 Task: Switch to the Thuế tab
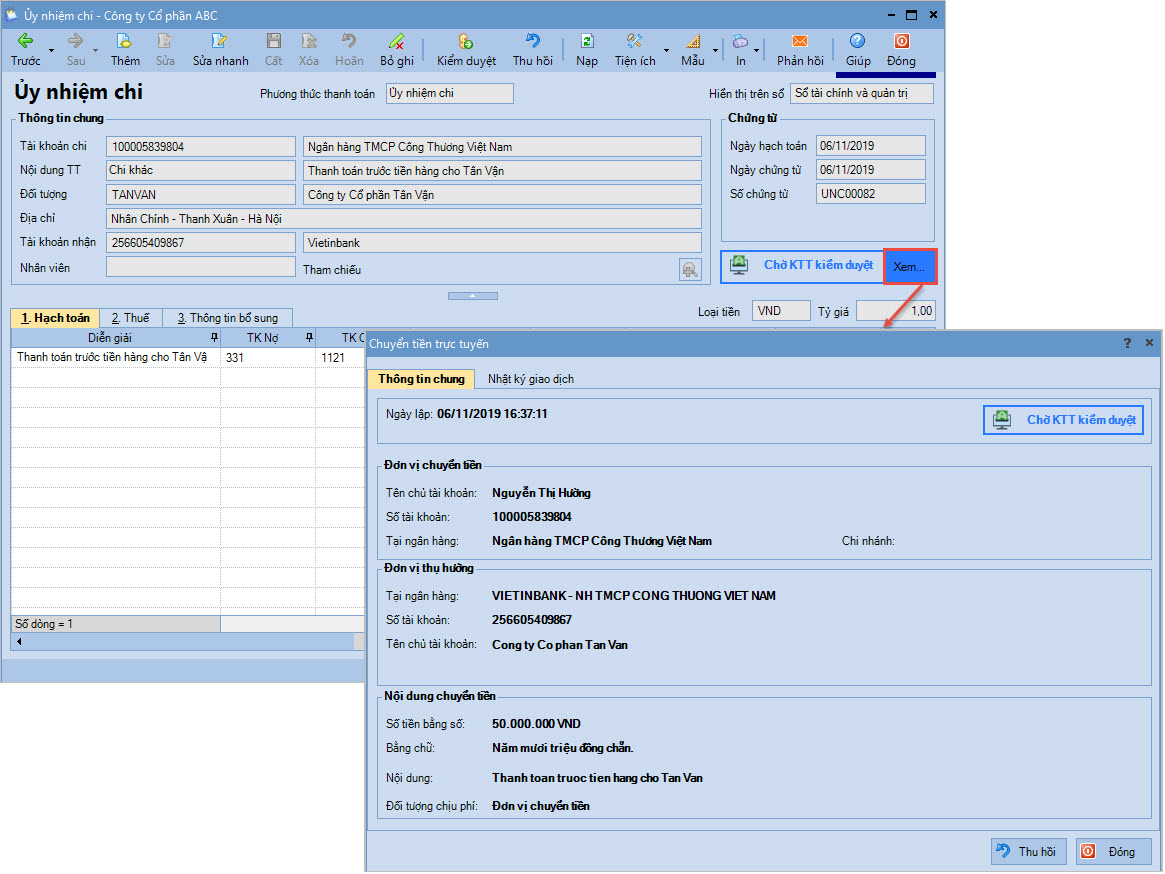coord(130,318)
